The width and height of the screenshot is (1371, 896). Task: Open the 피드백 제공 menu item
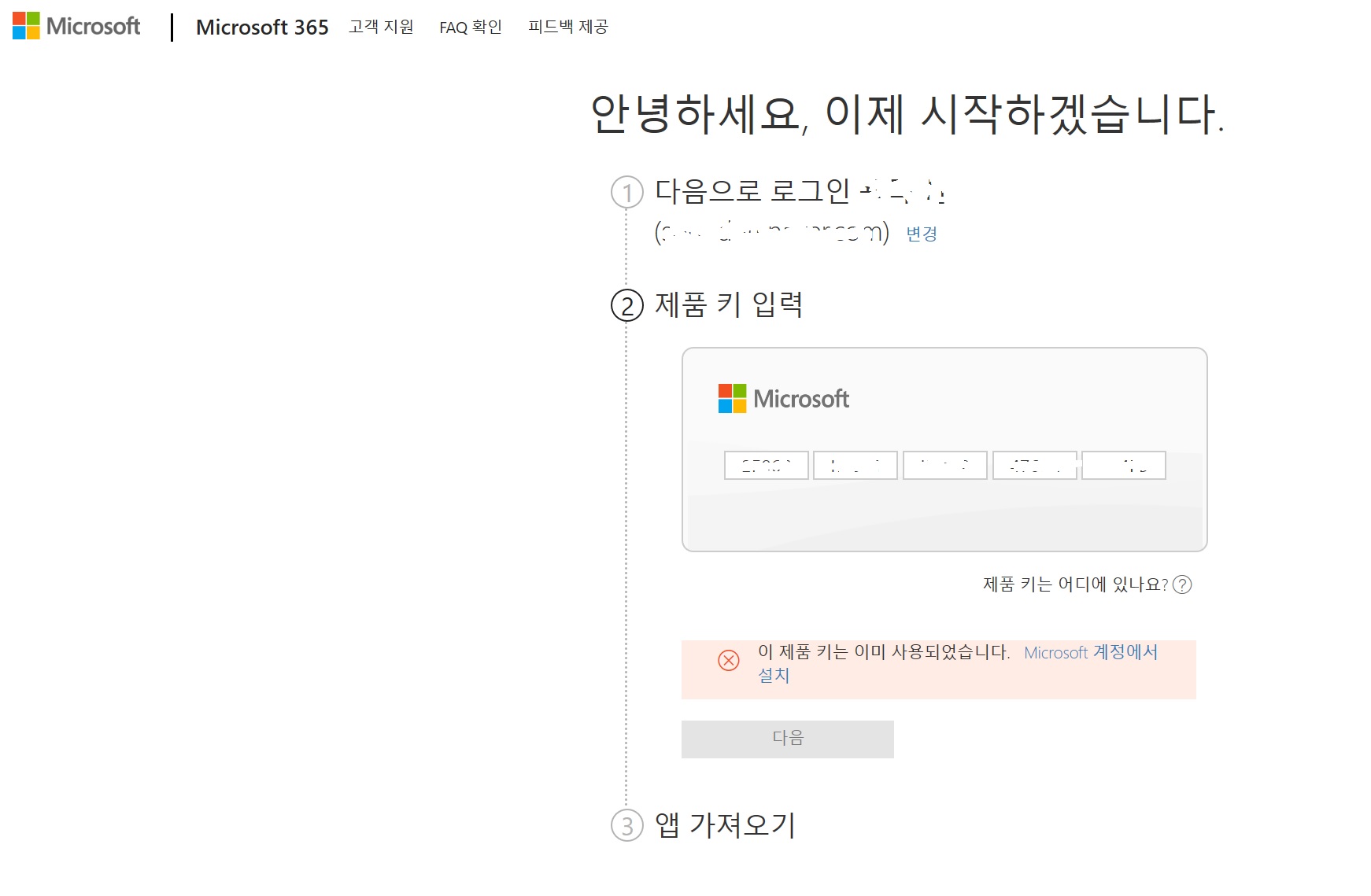[x=568, y=27]
